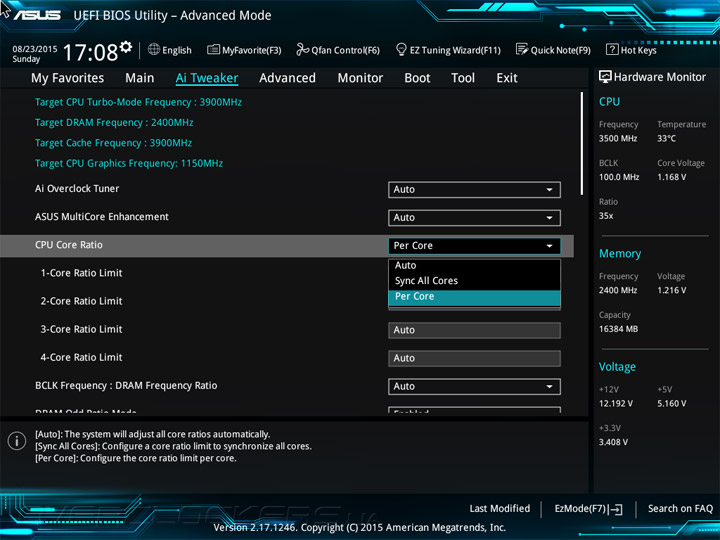Click the globe language icon
This screenshot has width=720, height=540.
point(154,50)
